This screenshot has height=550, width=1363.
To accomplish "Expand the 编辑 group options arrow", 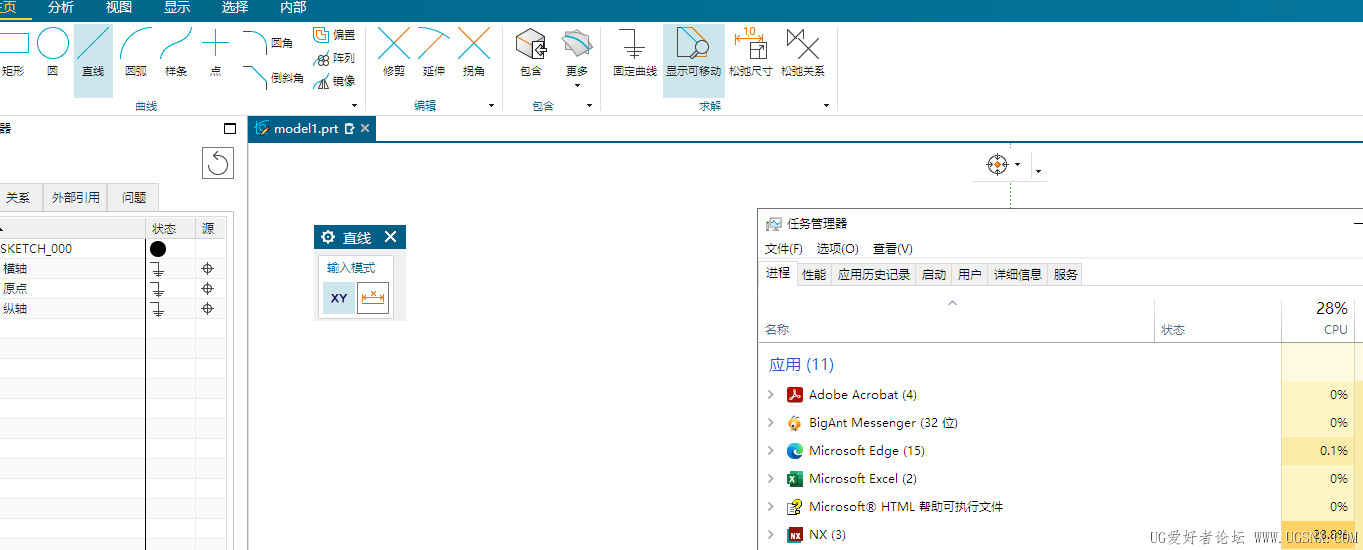I will 491,106.
